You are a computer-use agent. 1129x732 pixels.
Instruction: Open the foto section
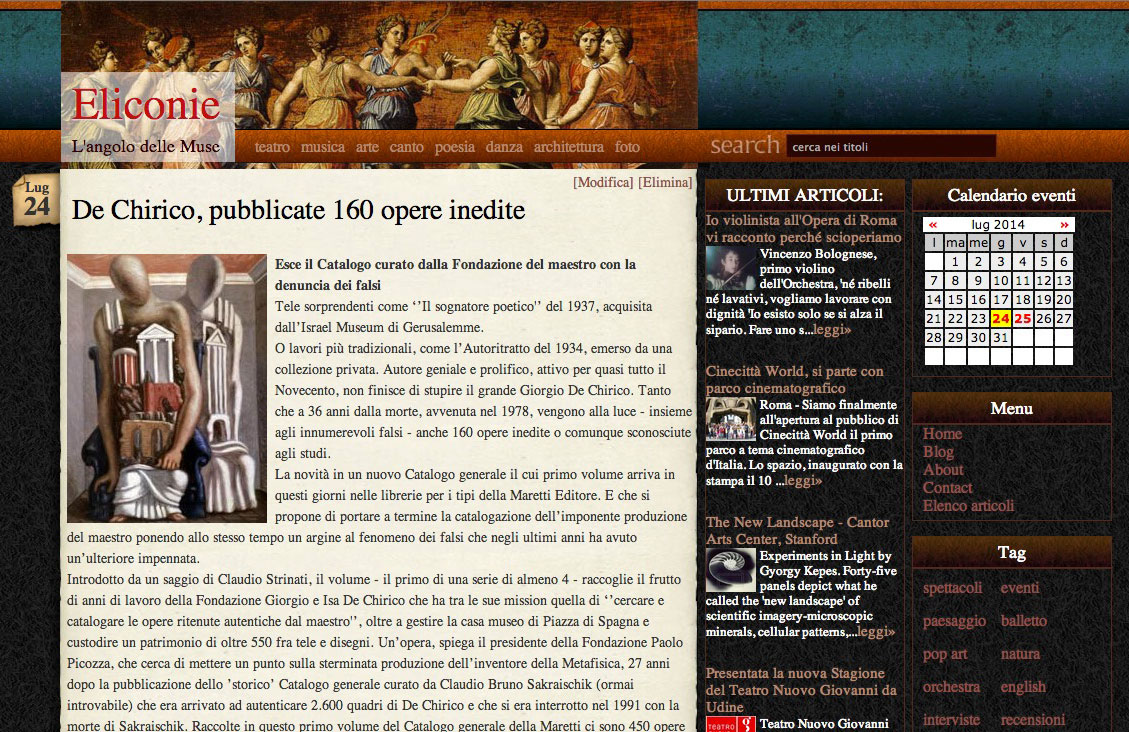pyautogui.click(x=627, y=147)
